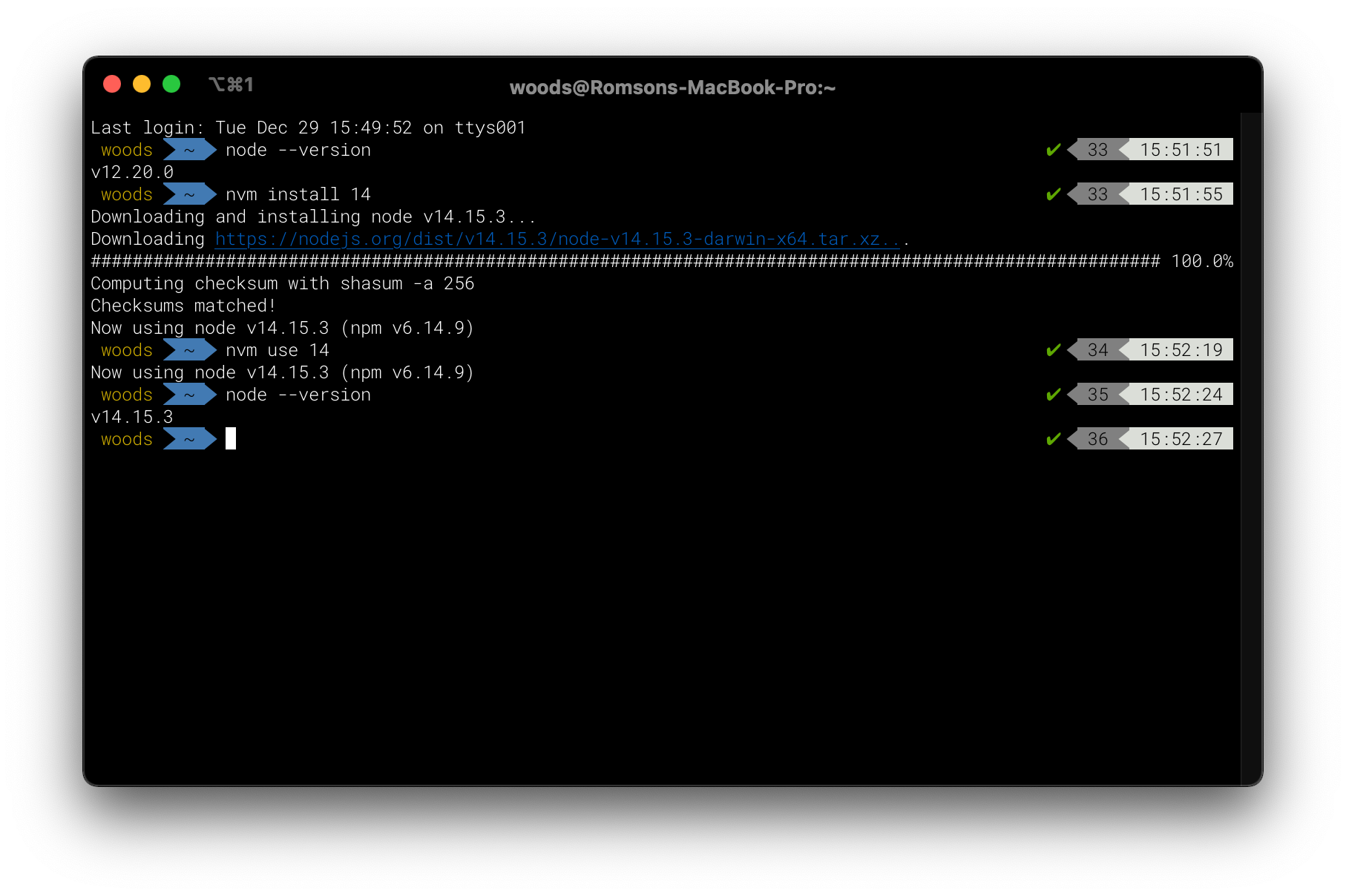The image size is (1346, 896).
Task: Open the nodejs.org download URL link
Action: (557, 239)
